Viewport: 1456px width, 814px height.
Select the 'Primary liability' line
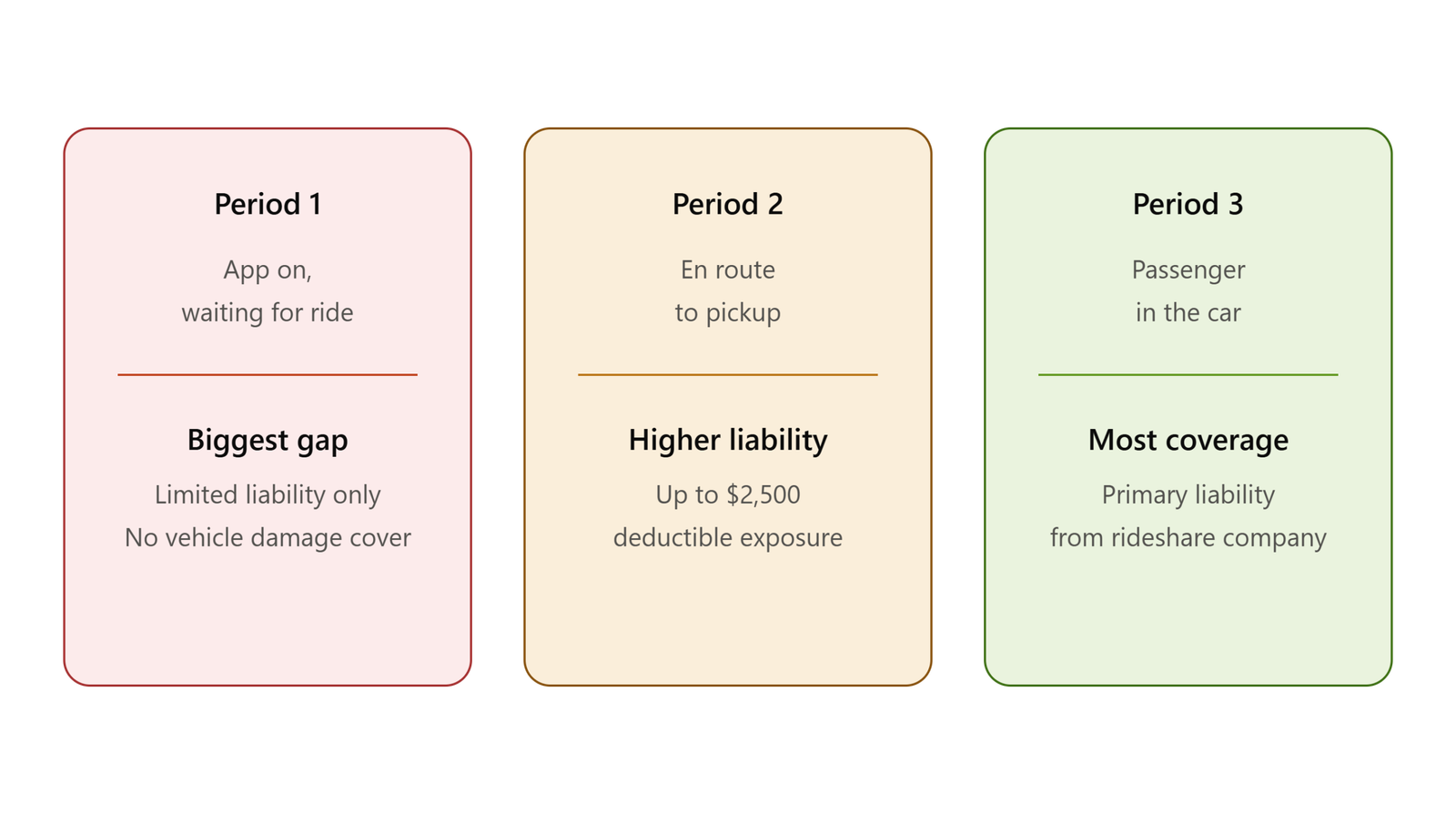click(x=1188, y=494)
